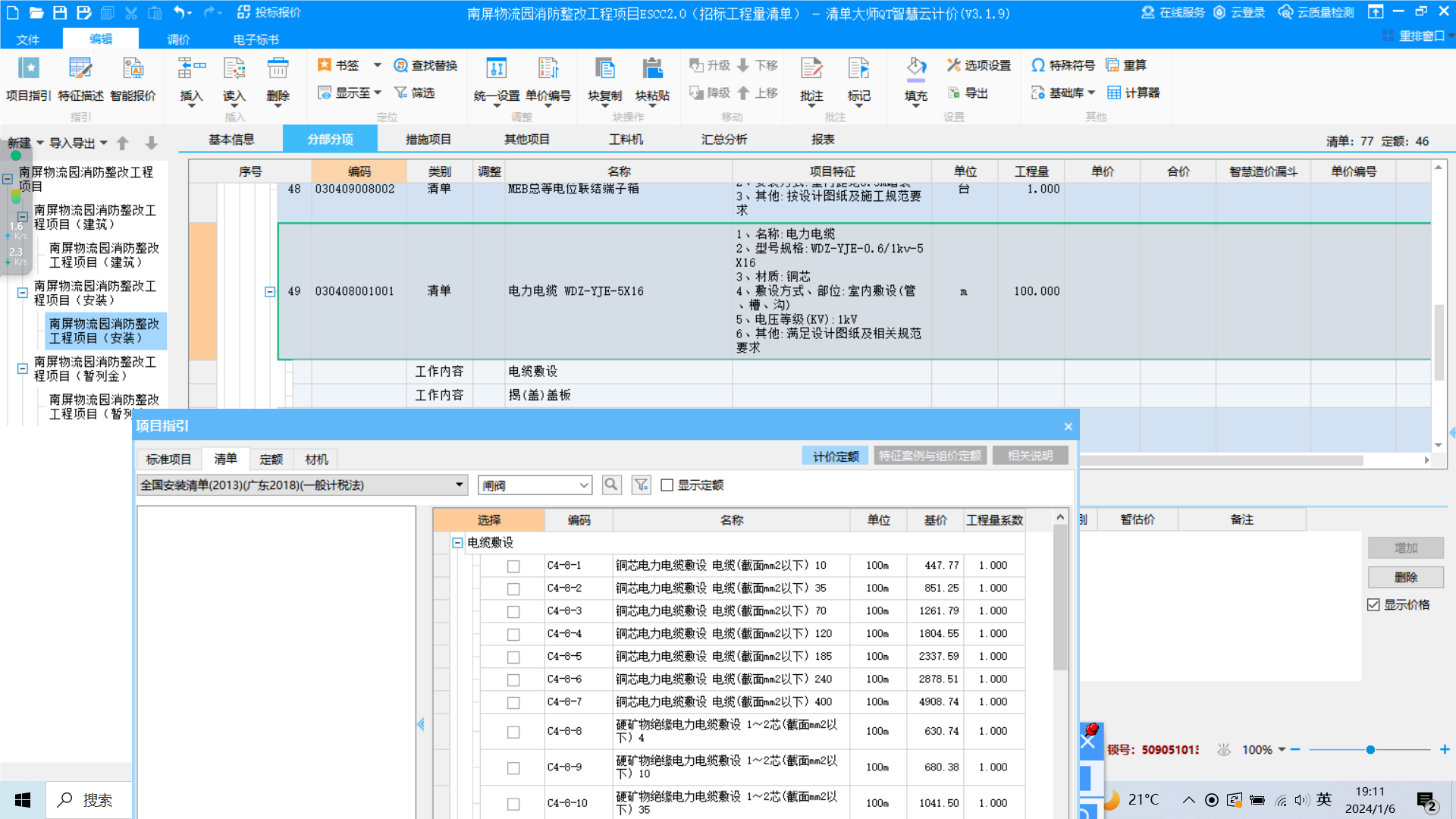The image size is (1456, 819).
Task: Open the 统一设置 tool
Action: [x=497, y=79]
